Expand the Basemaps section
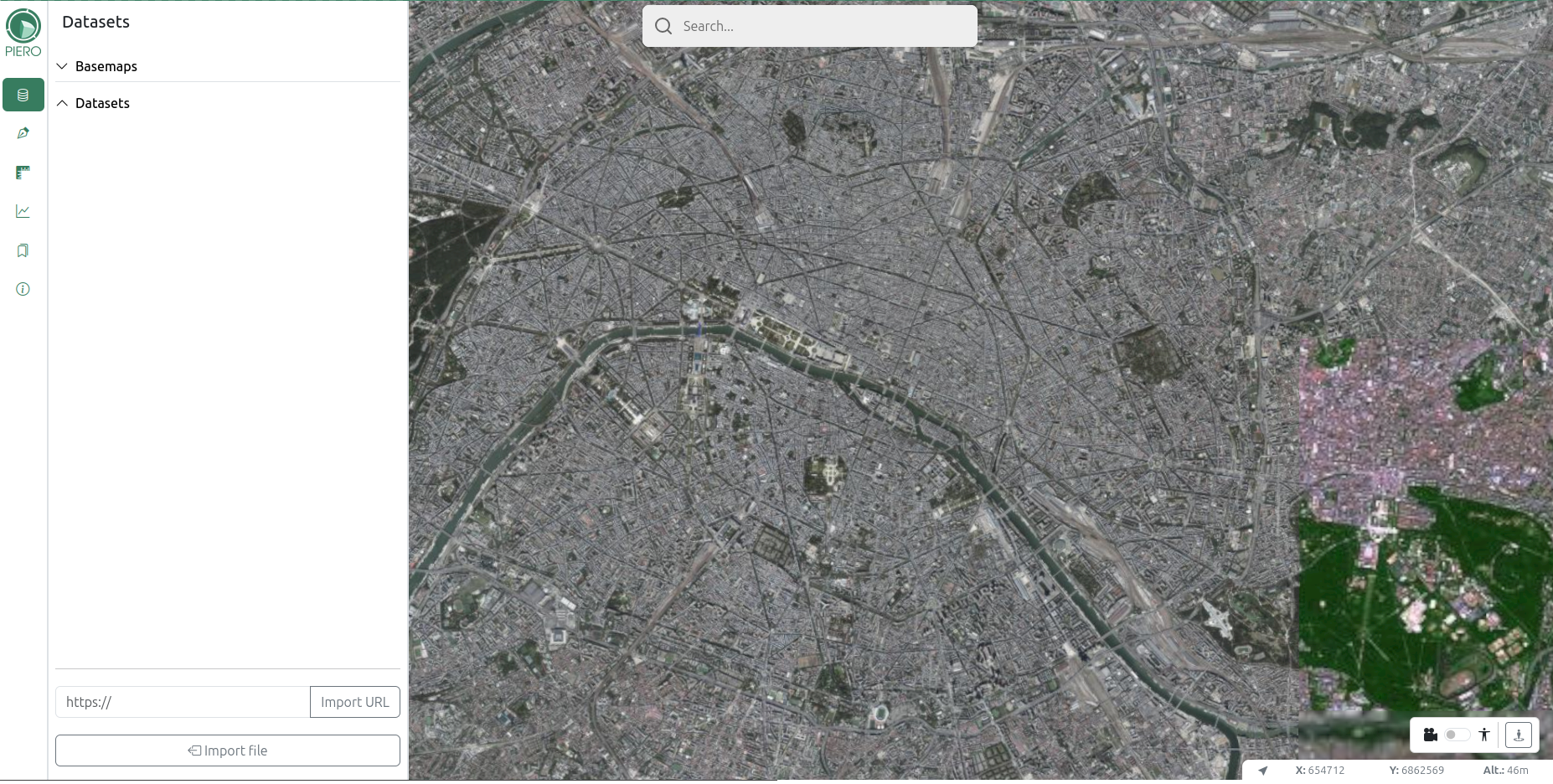Screen dimensions: 1553x784 (x=228, y=66)
